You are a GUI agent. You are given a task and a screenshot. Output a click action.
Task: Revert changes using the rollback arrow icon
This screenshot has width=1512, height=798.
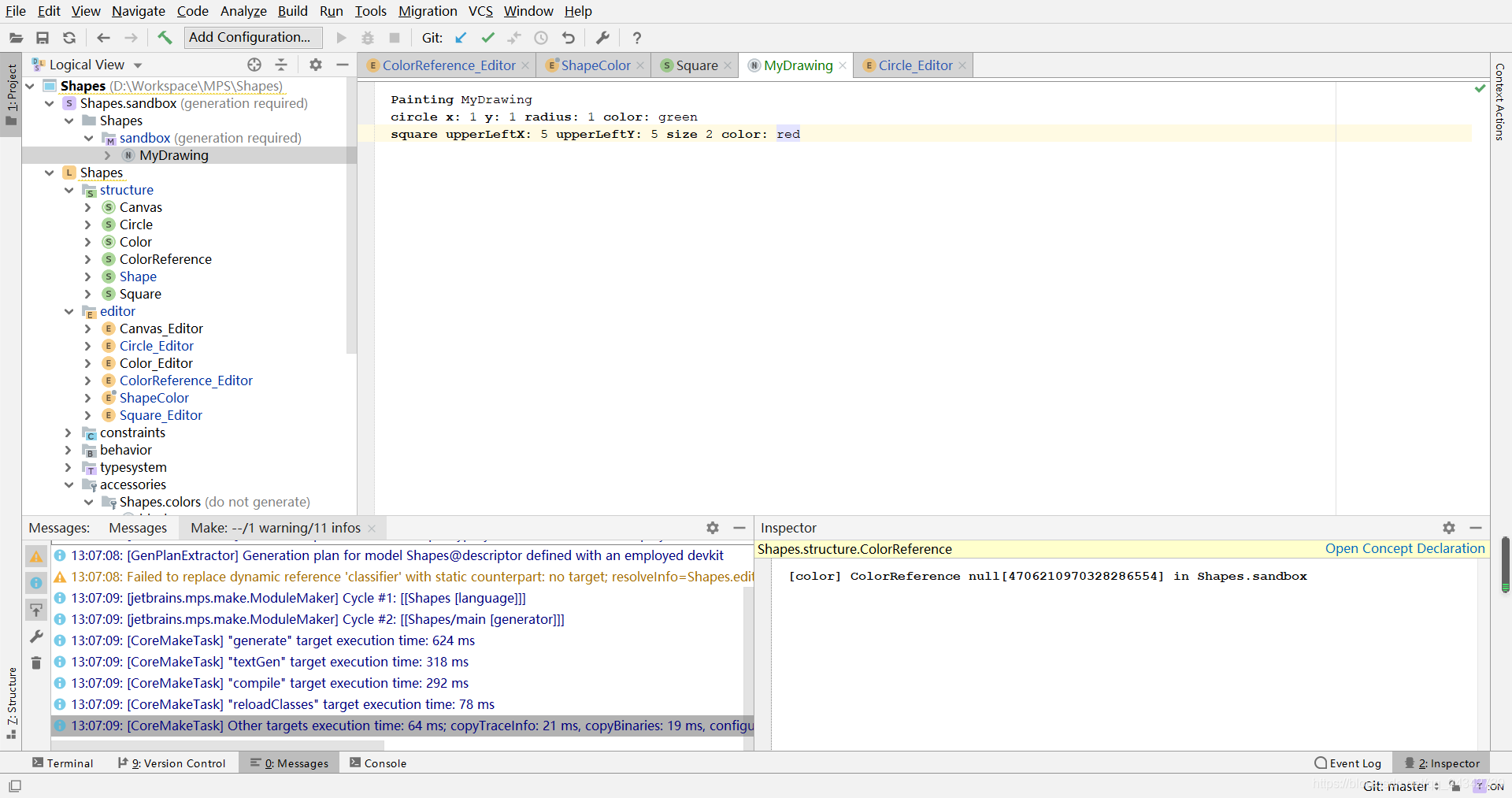click(x=569, y=38)
